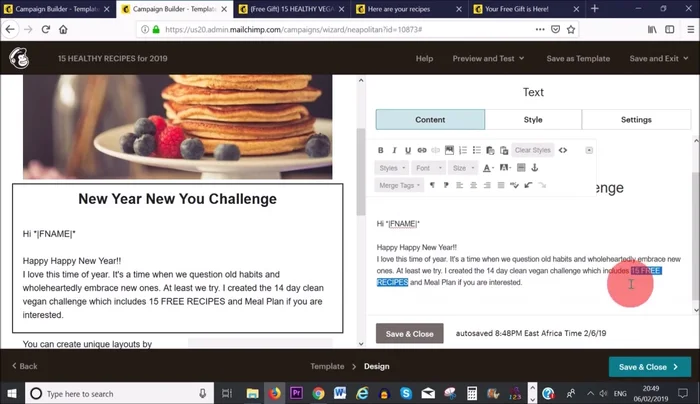
Task: Switch to the Style tab
Action: (533, 120)
